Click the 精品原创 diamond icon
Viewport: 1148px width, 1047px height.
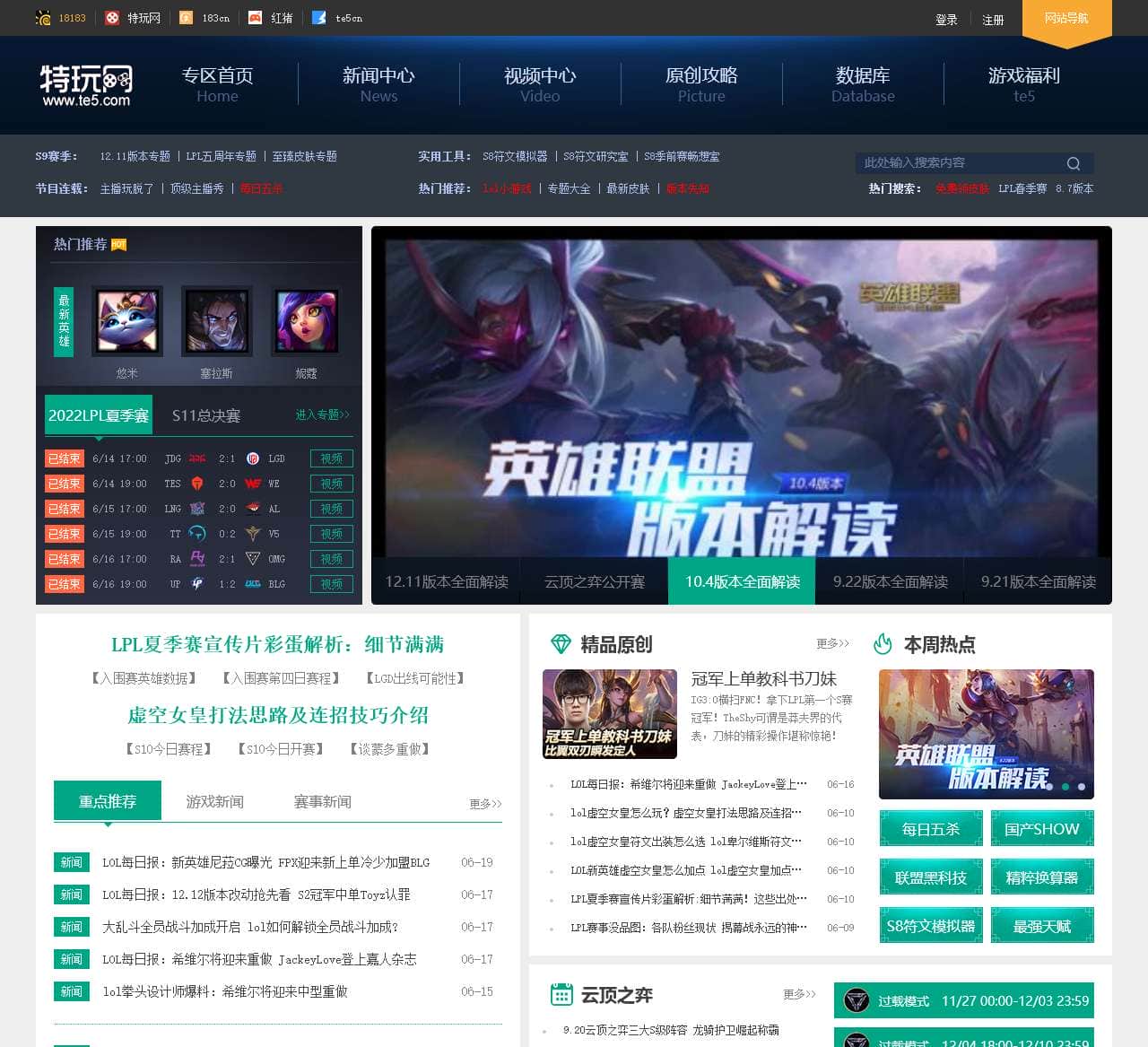point(561,644)
